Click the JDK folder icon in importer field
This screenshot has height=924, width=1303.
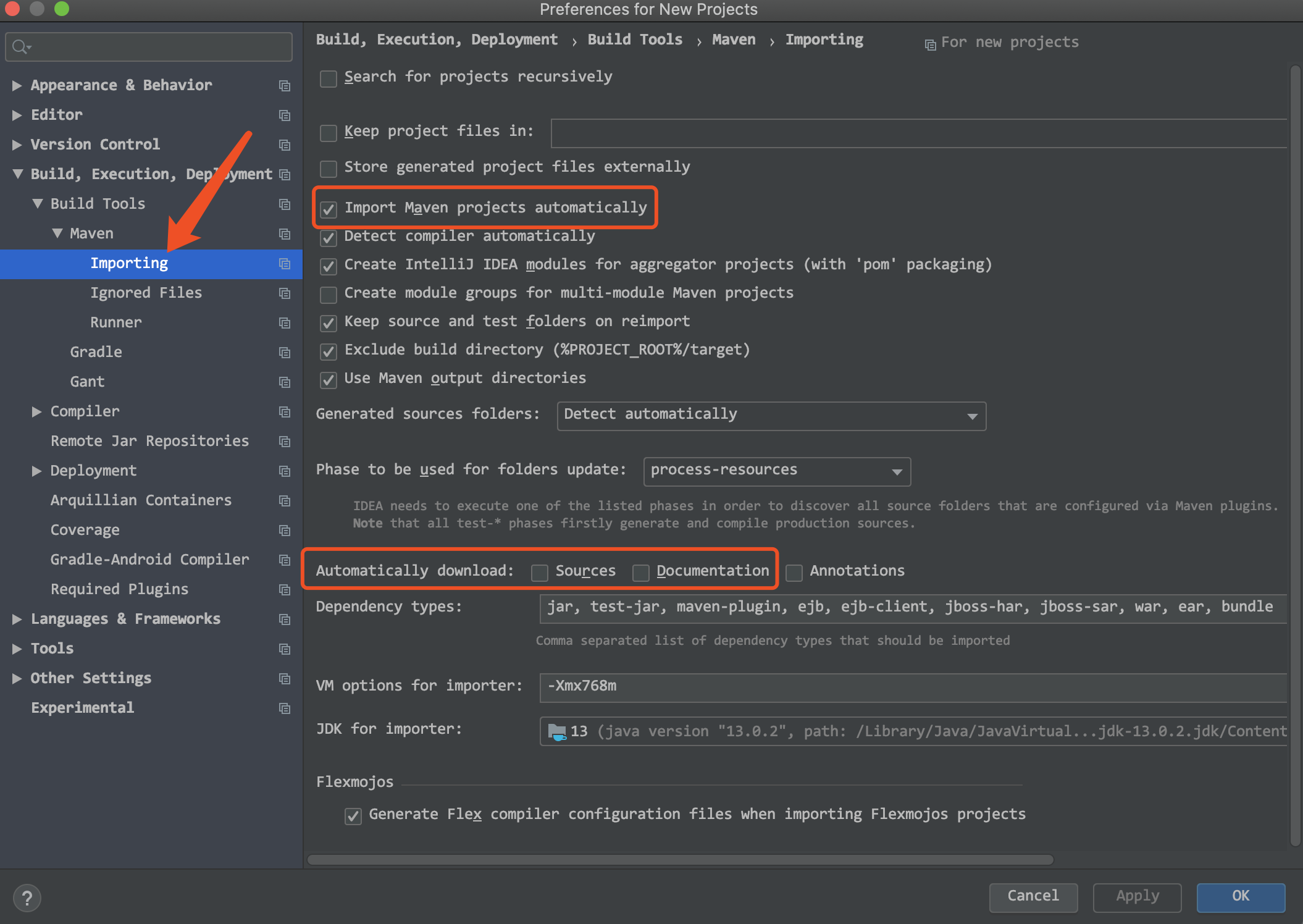click(557, 732)
